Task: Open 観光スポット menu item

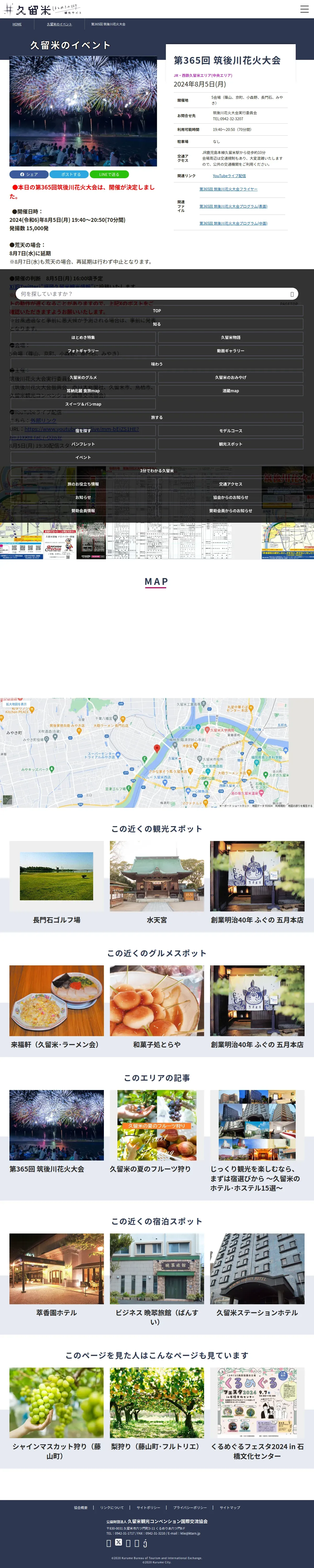Action: [231, 444]
